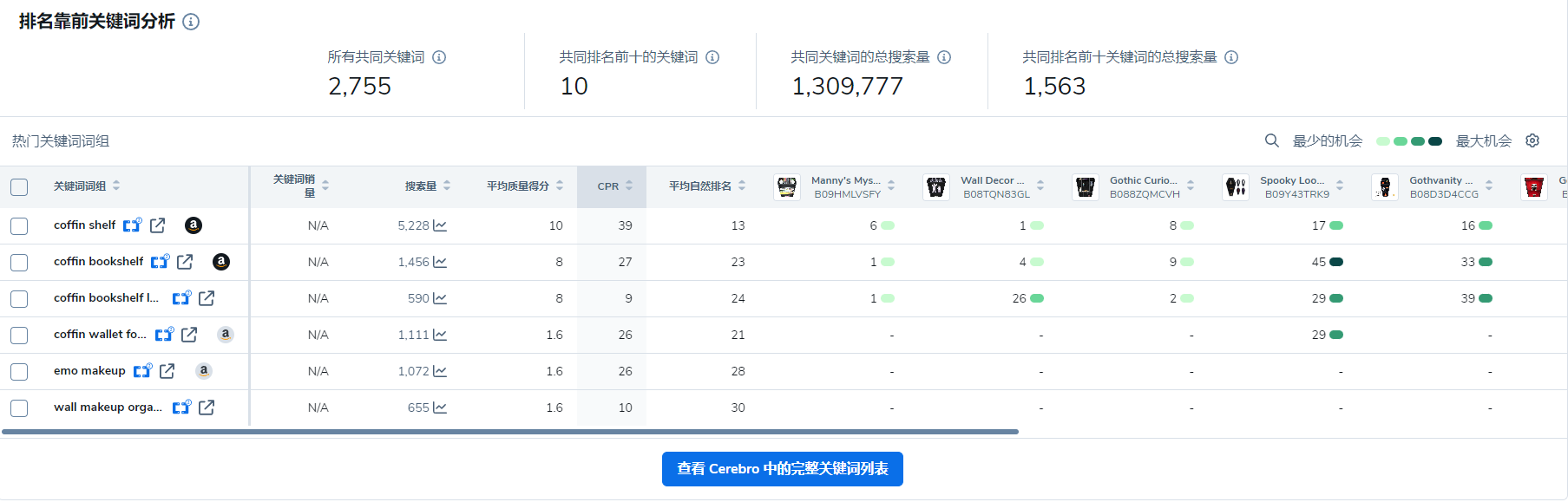Toggle the select-all header checkbox
Image resolution: width=1568 pixels, height=502 pixels.
pos(19,186)
